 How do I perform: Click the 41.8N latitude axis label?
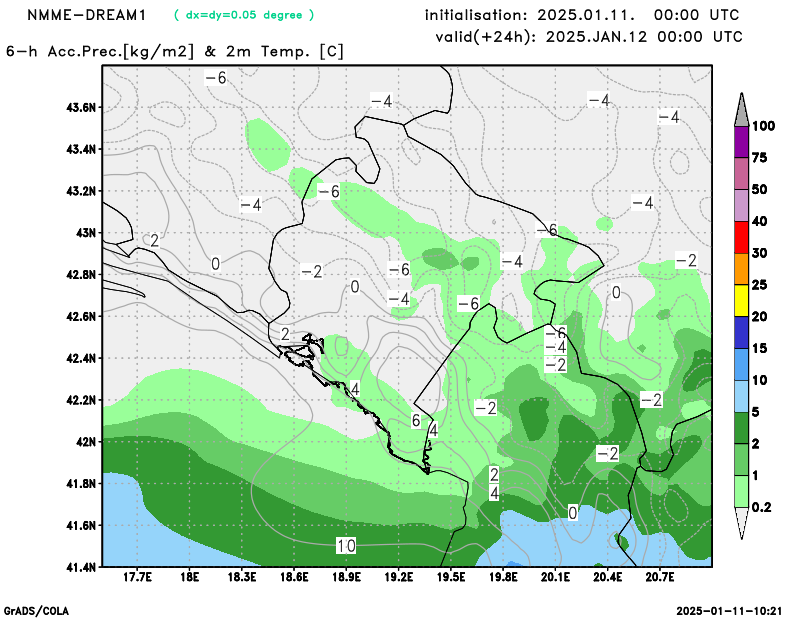[81, 483]
